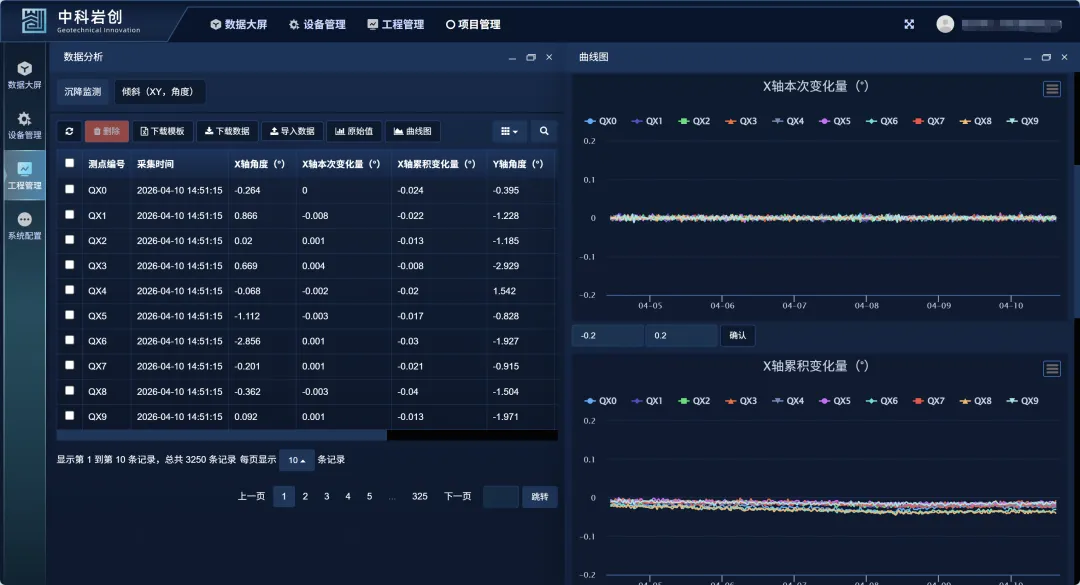Expand the column display dropdown
The width and height of the screenshot is (1080, 585).
point(509,131)
